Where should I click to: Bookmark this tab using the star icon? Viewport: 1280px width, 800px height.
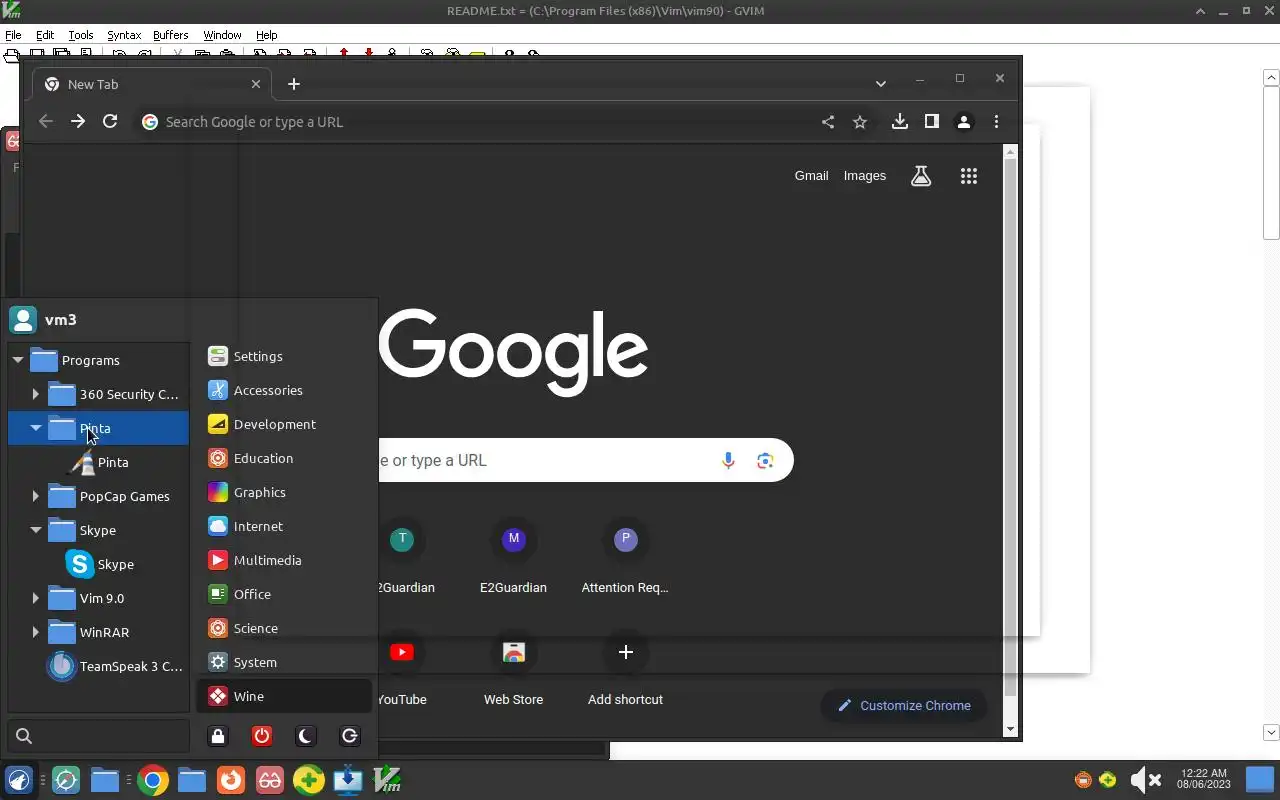860,122
